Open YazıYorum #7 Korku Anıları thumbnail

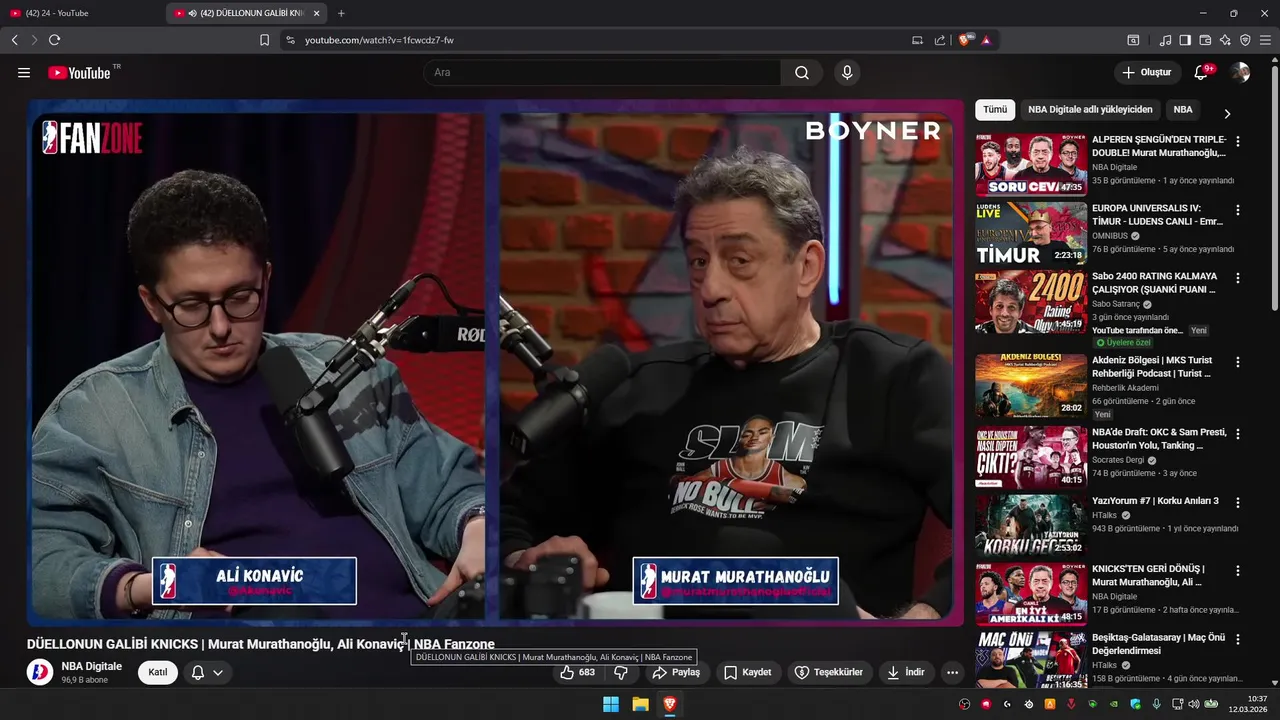pyautogui.click(x=1031, y=526)
